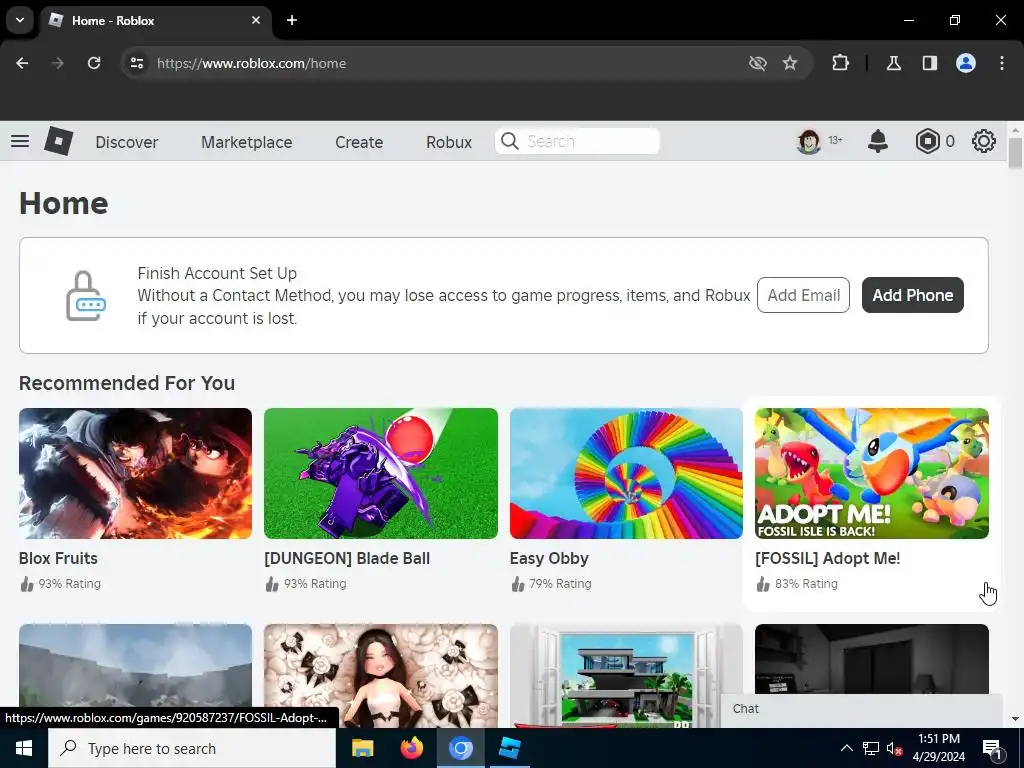This screenshot has height=768, width=1024.
Task: Open the Windows action center notifications
Action: (x=993, y=749)
